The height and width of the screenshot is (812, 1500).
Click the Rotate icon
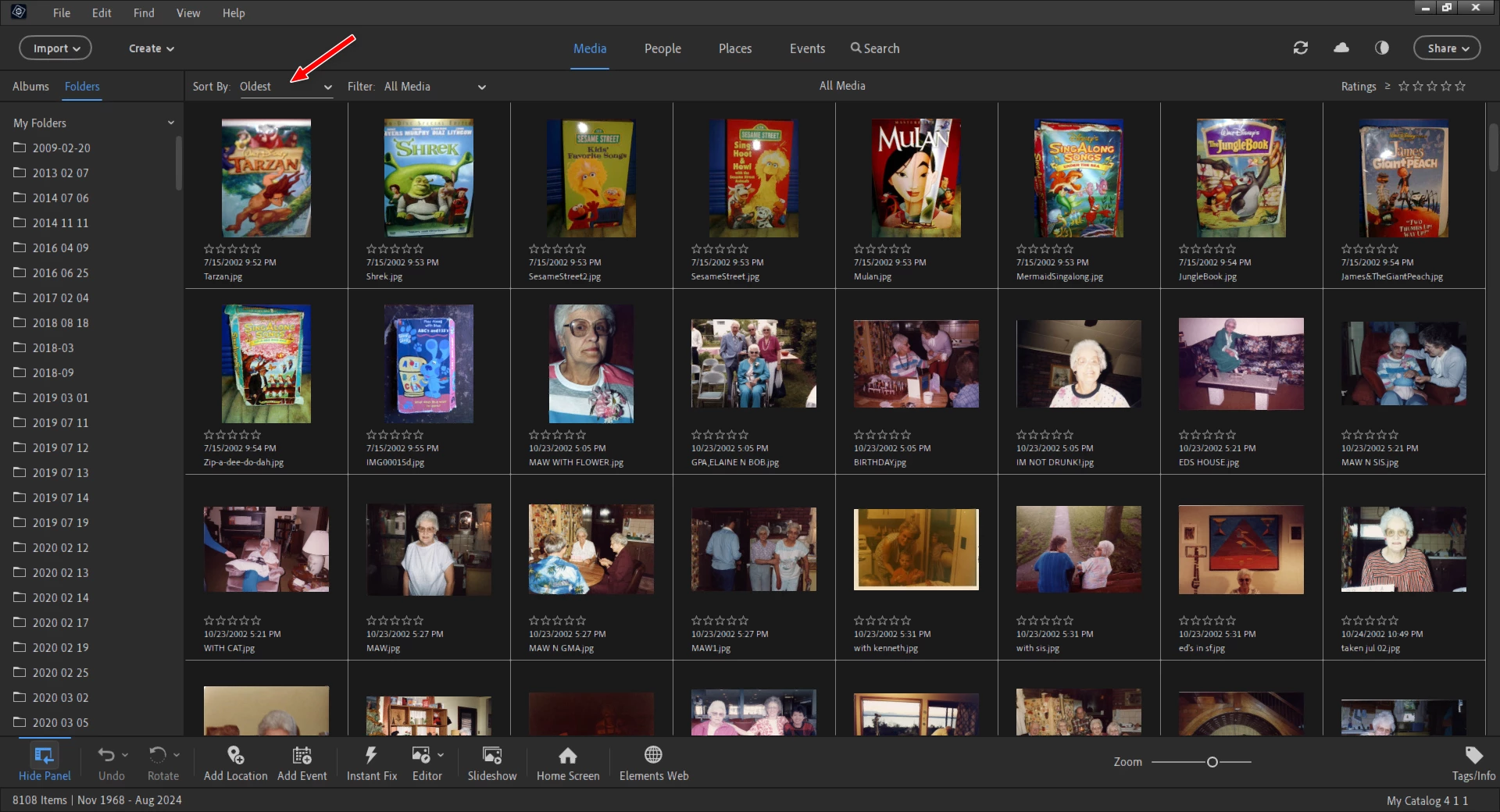click(x=157, y=755)
